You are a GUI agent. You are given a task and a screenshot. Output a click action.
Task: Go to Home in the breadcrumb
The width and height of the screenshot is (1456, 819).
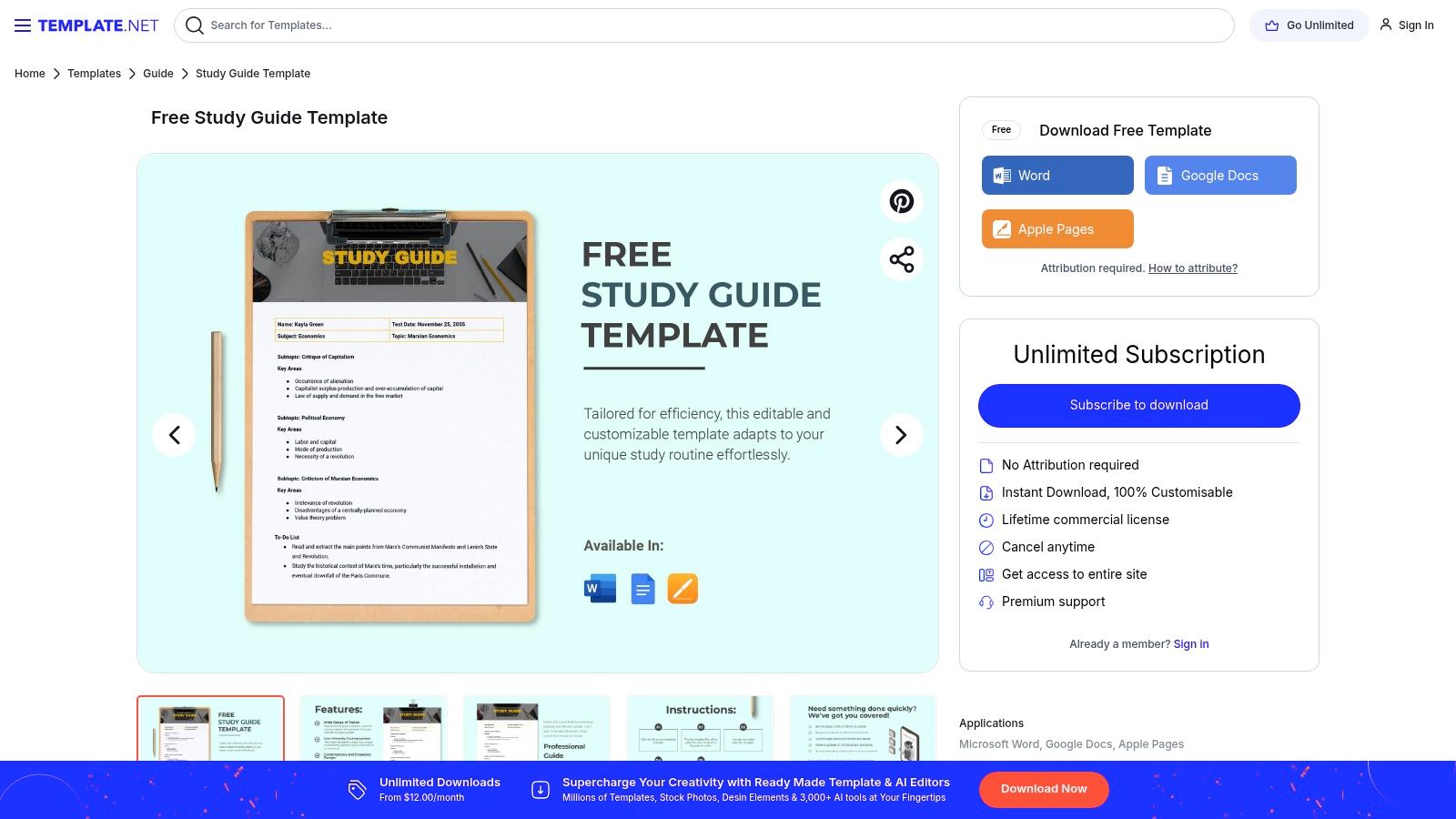30,74
